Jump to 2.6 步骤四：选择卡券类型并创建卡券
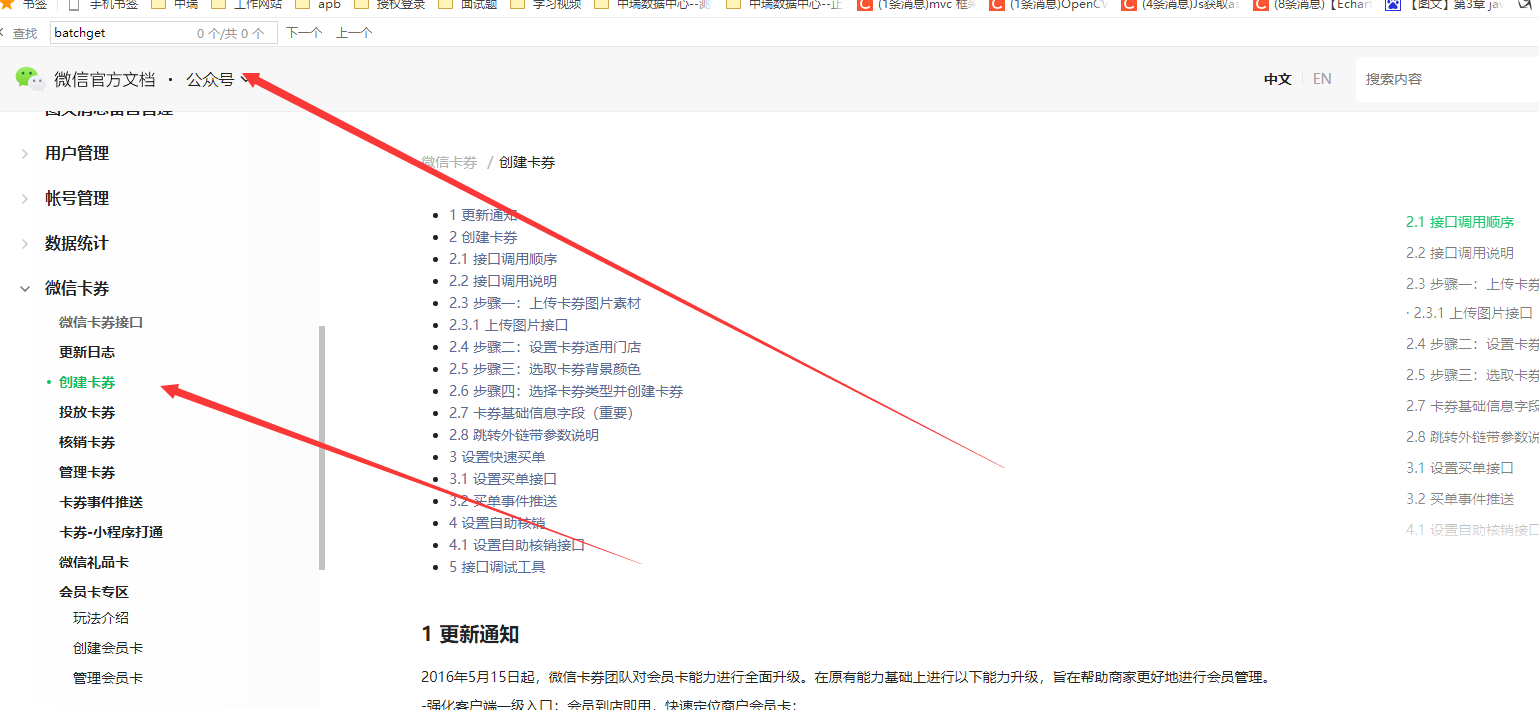 566,391
